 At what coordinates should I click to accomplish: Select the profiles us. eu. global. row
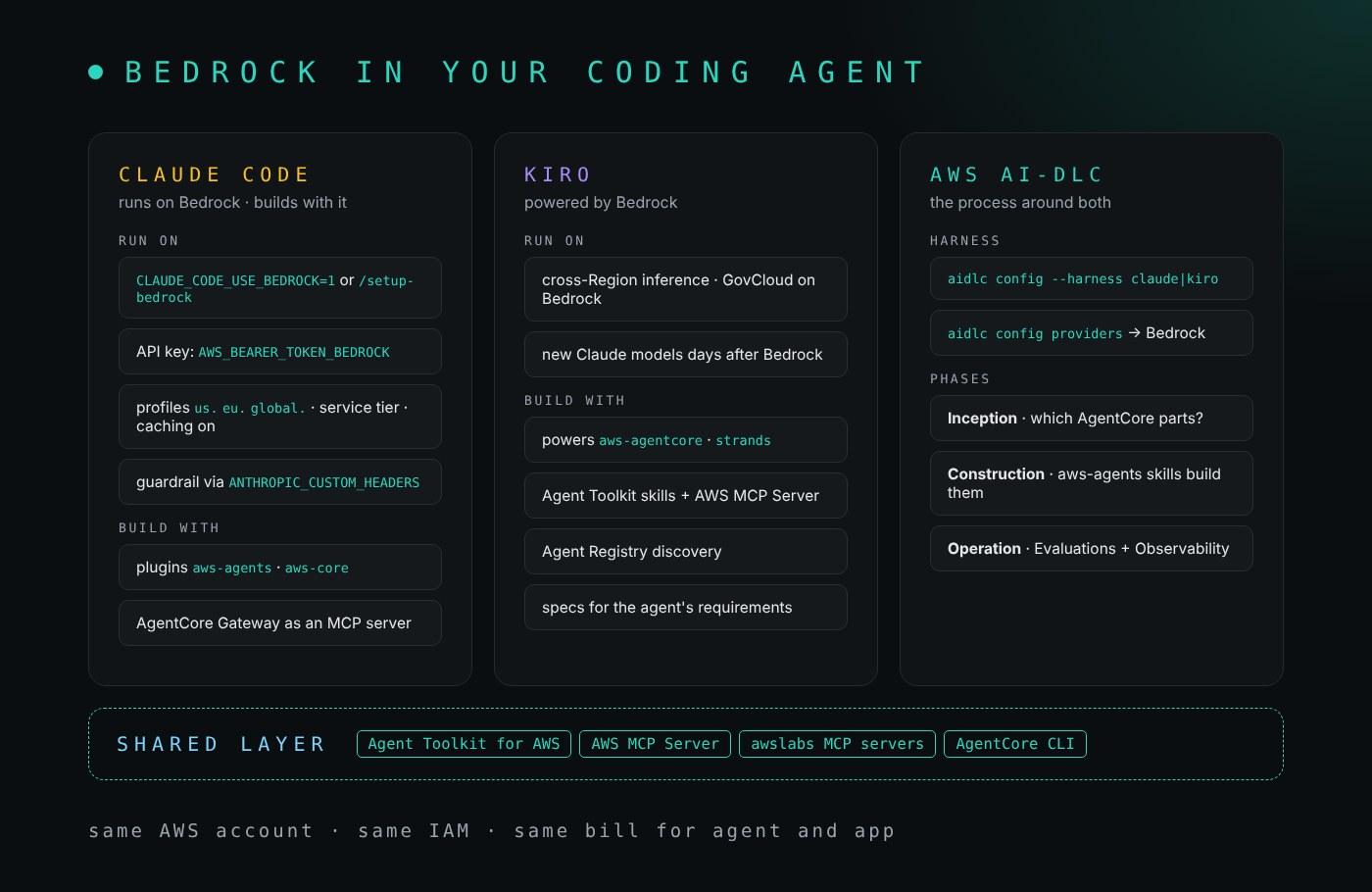280,417
